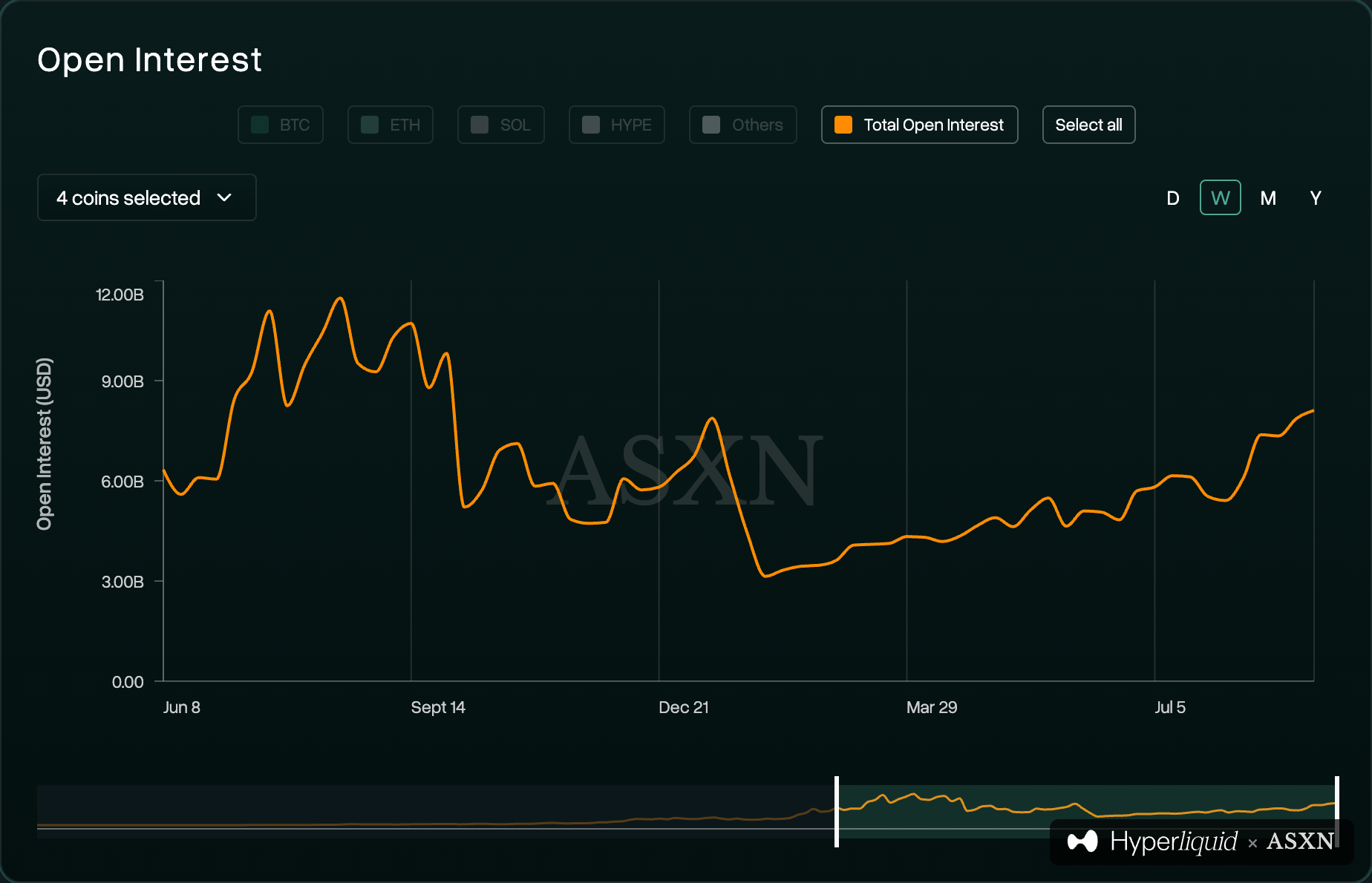Click the 9.00B axis value

click(x=122, y=381)
